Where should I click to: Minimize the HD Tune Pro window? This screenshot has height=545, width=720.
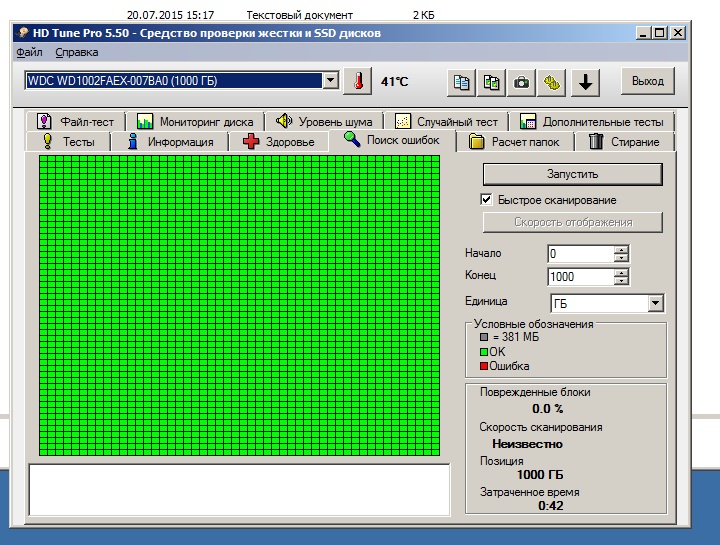point(642,33)
